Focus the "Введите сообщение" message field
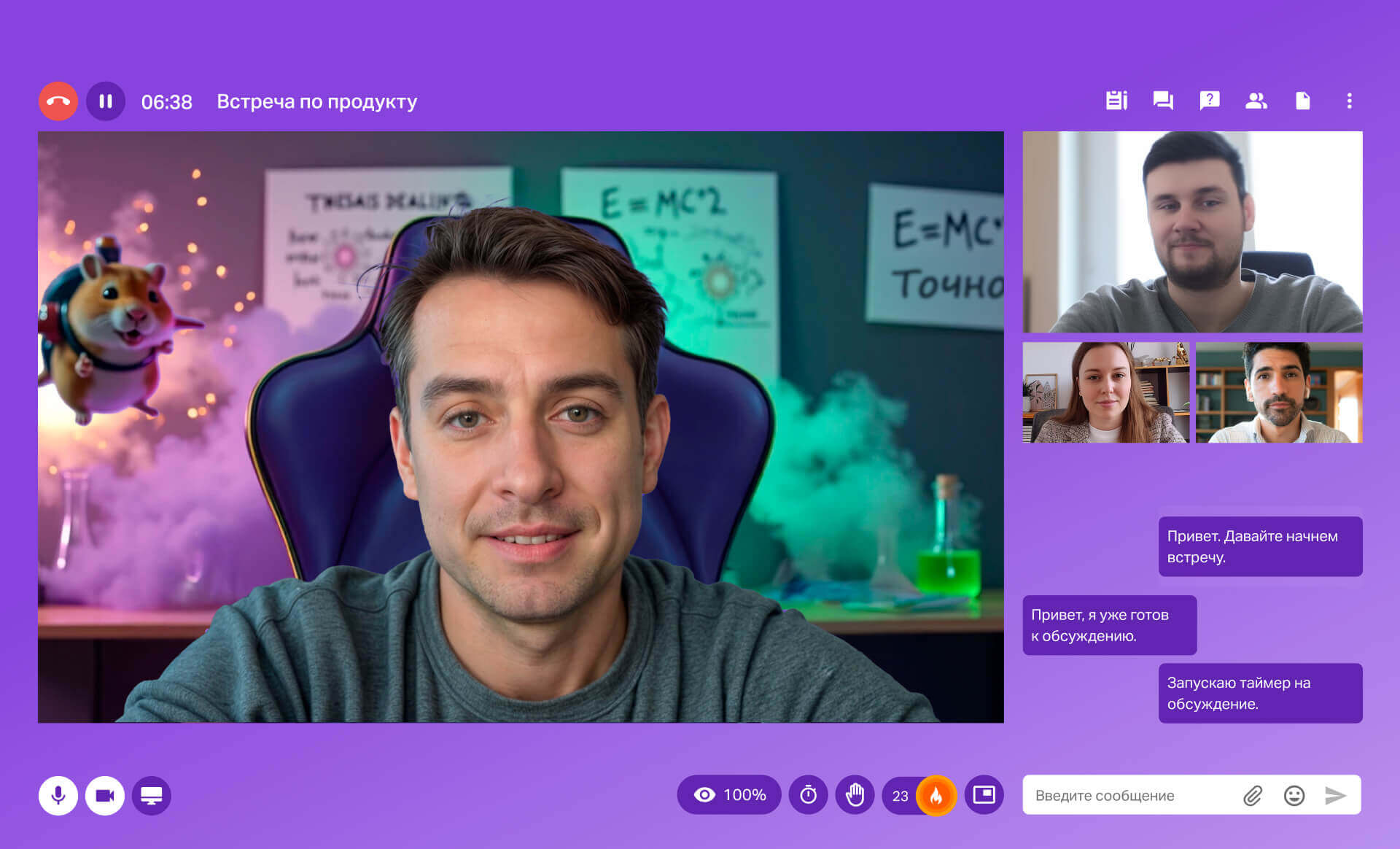Screen dimensions: 1400x849 pyautogui.click(x=1130, y=796)
